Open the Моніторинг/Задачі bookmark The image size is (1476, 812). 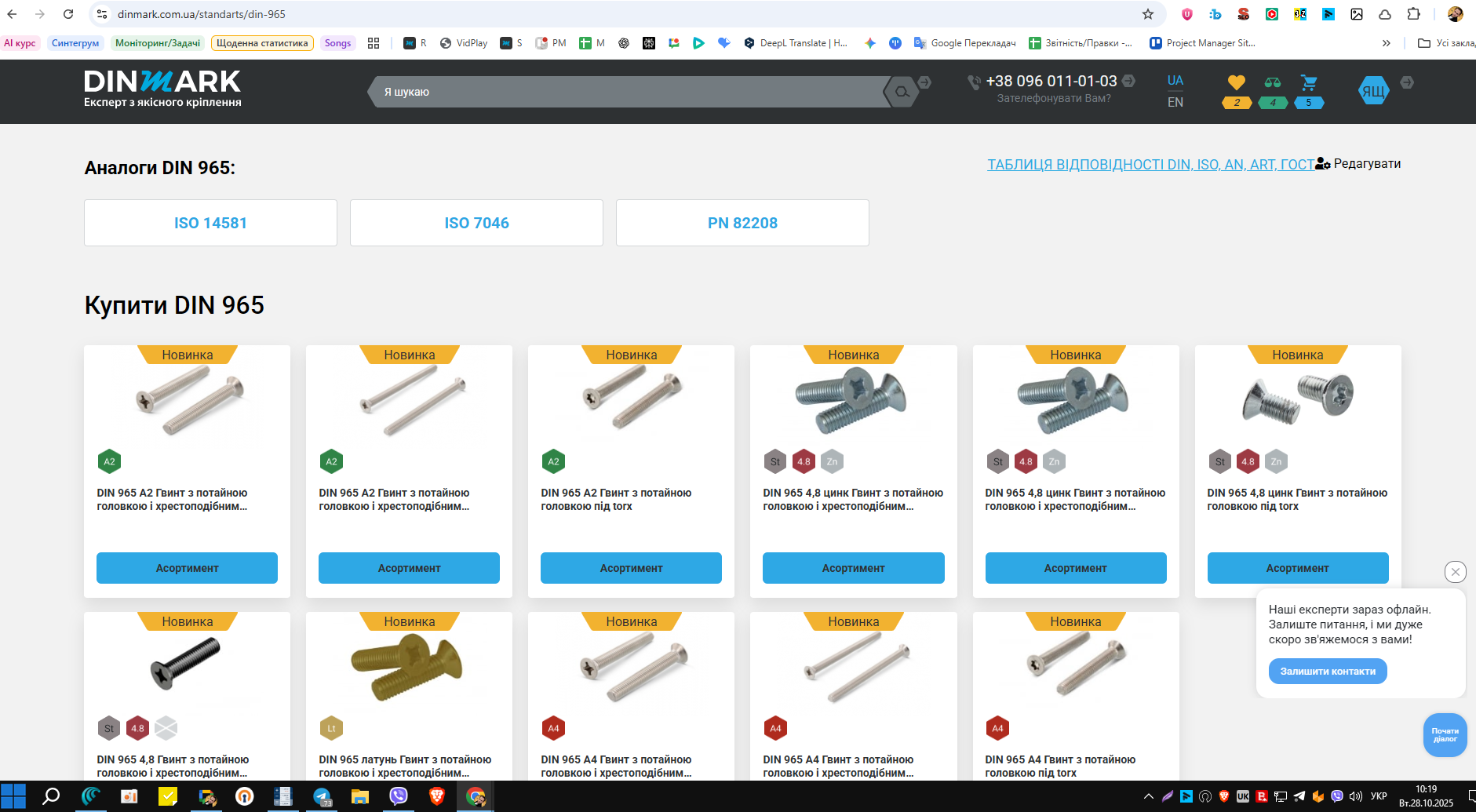tap(158, 43)
